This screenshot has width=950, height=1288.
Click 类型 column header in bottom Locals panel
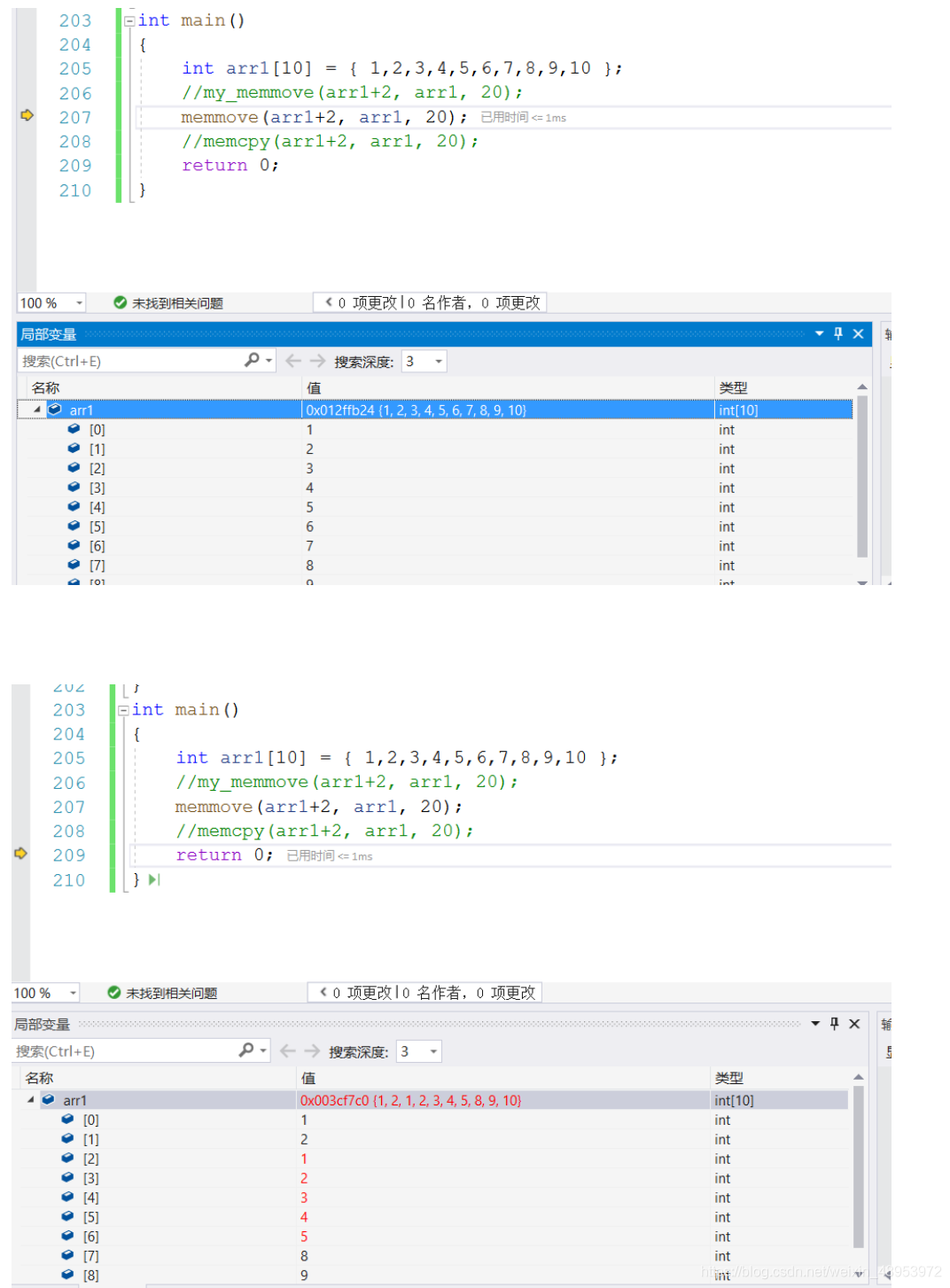click(729, 1078)
